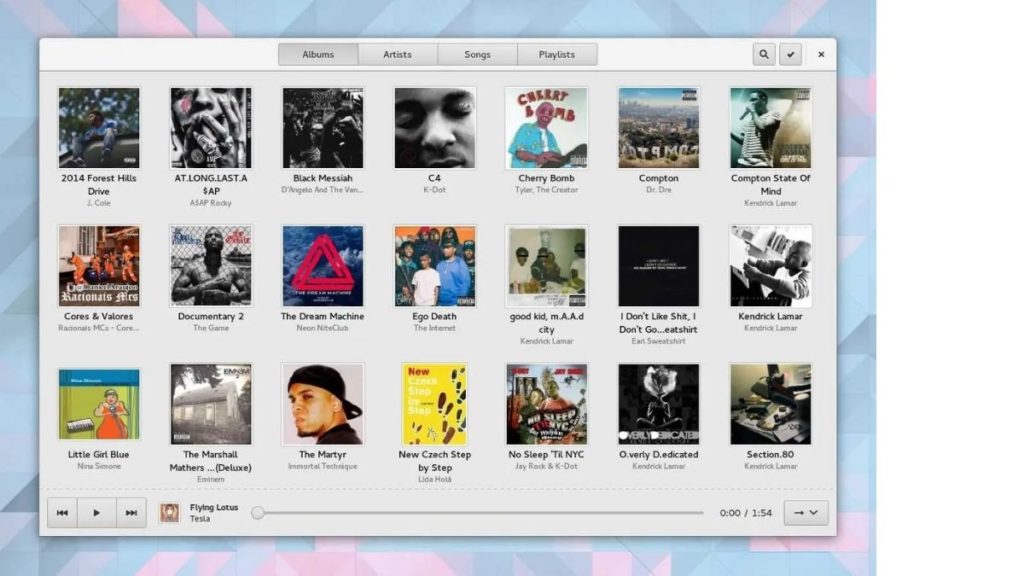The width and height of the screenshot is (1024, 576).
Task: Click the playback progress slider
Action: click(x=480, y=513)
